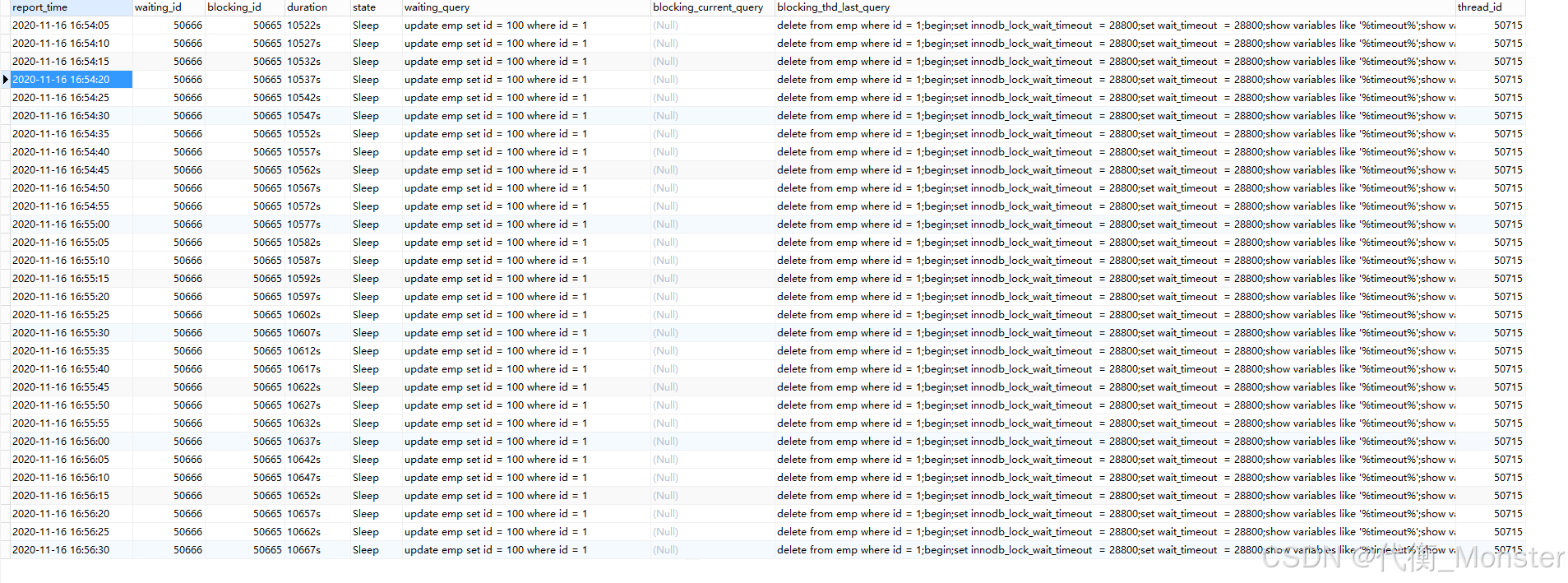The width and height of the screenshot is (1568, 583).
Task: Select duration cell 10577s
Action: 317,224
